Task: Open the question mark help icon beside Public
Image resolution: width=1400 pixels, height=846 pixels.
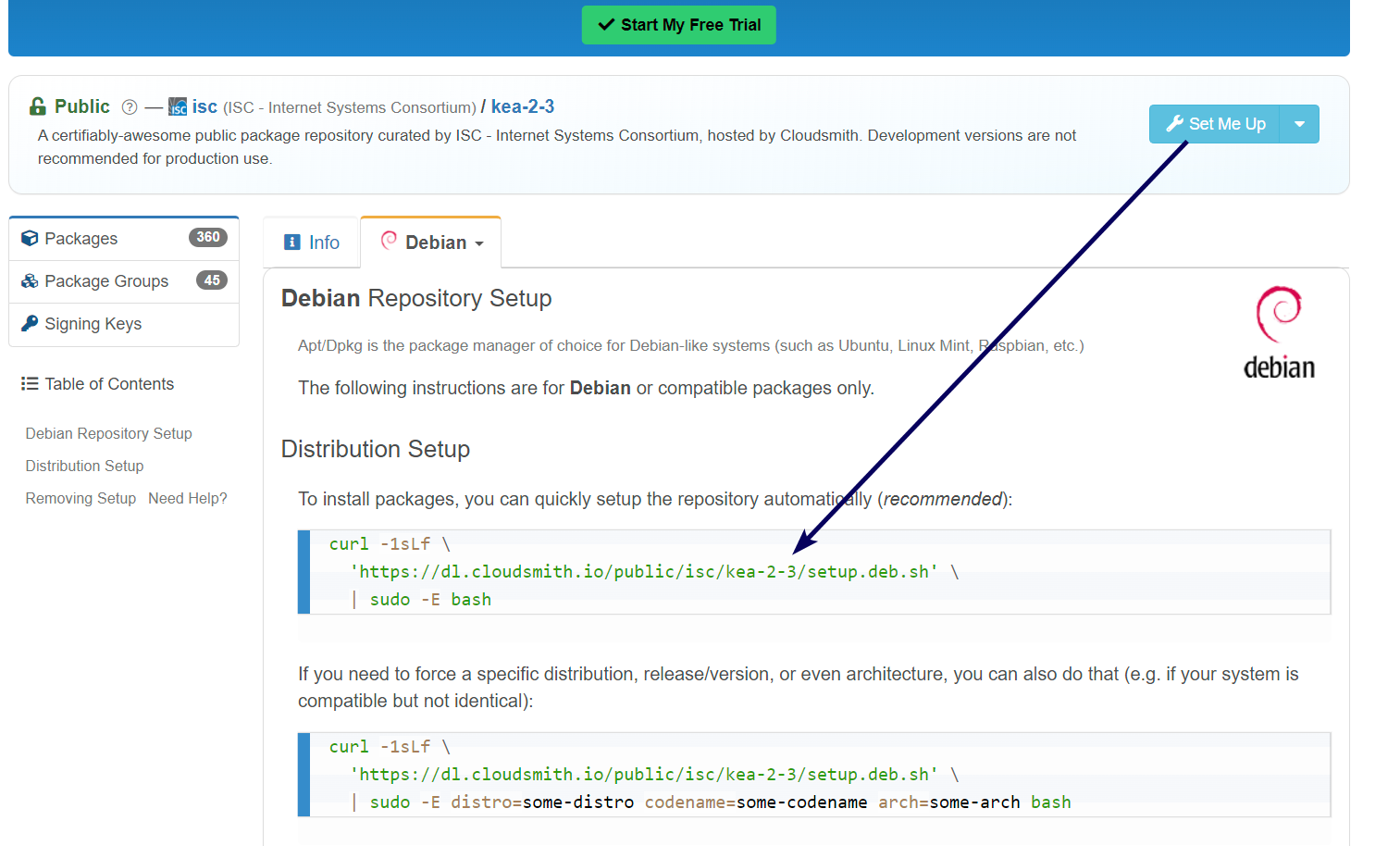Action: (x=130, y=107)
